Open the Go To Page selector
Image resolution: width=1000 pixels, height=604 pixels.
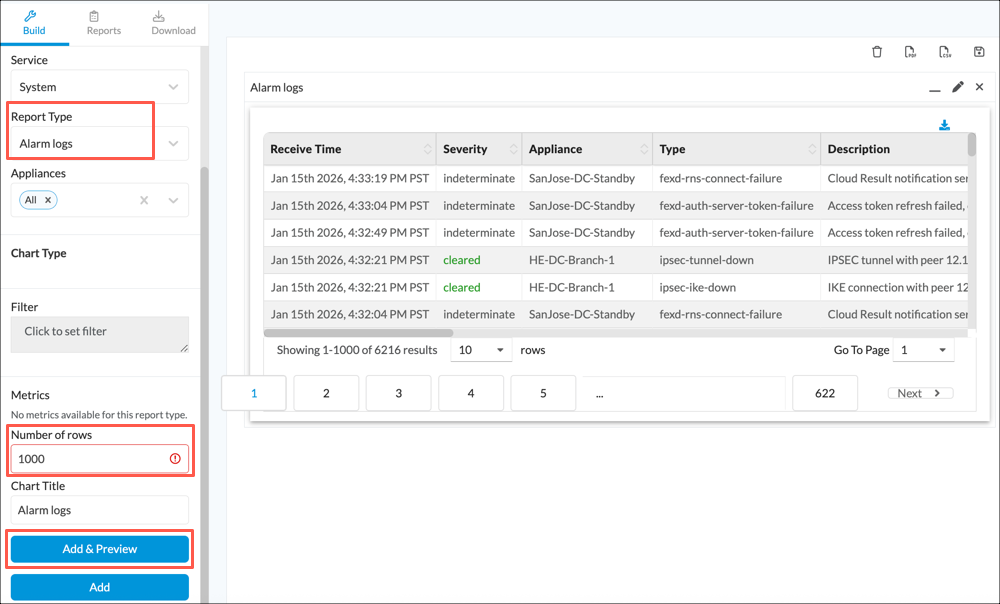pyautogui.click(x=923, y=351)
